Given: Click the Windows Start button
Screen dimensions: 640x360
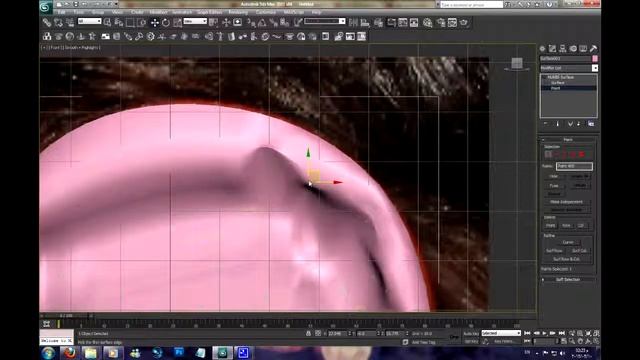Looking at the screenshot, I should (x=48, y=353).
